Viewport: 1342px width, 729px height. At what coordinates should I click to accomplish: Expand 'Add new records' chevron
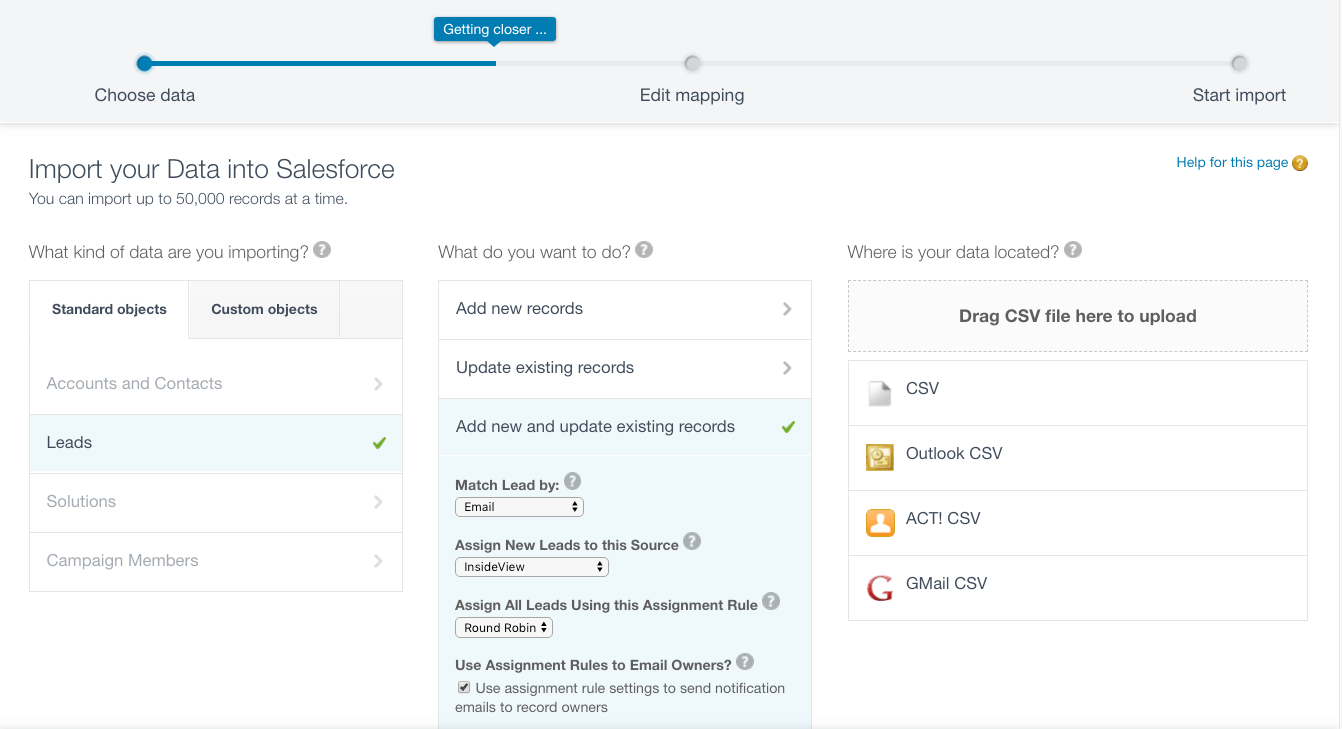pyautogui.click(x=787, y=309)
